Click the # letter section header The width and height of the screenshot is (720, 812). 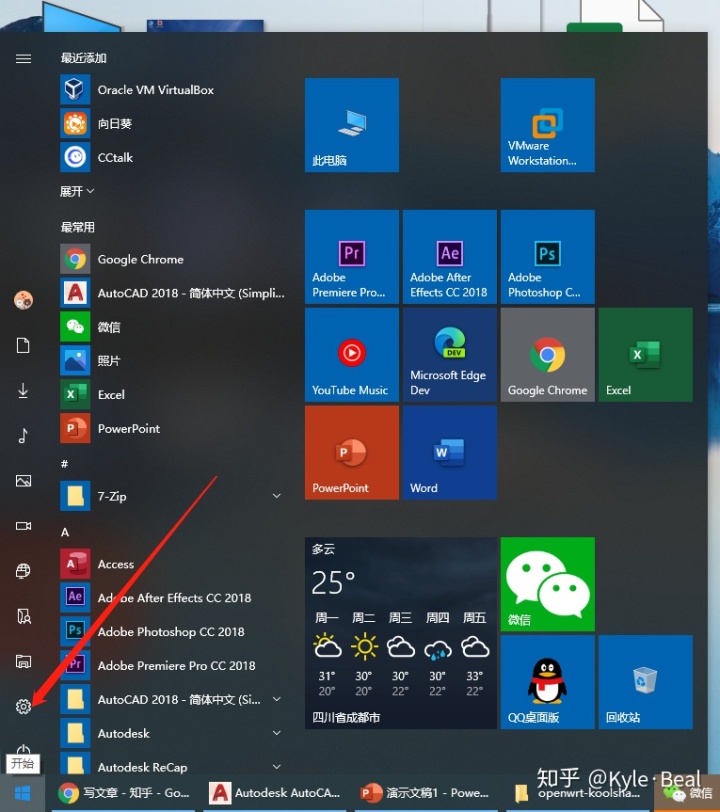[65, 464]
